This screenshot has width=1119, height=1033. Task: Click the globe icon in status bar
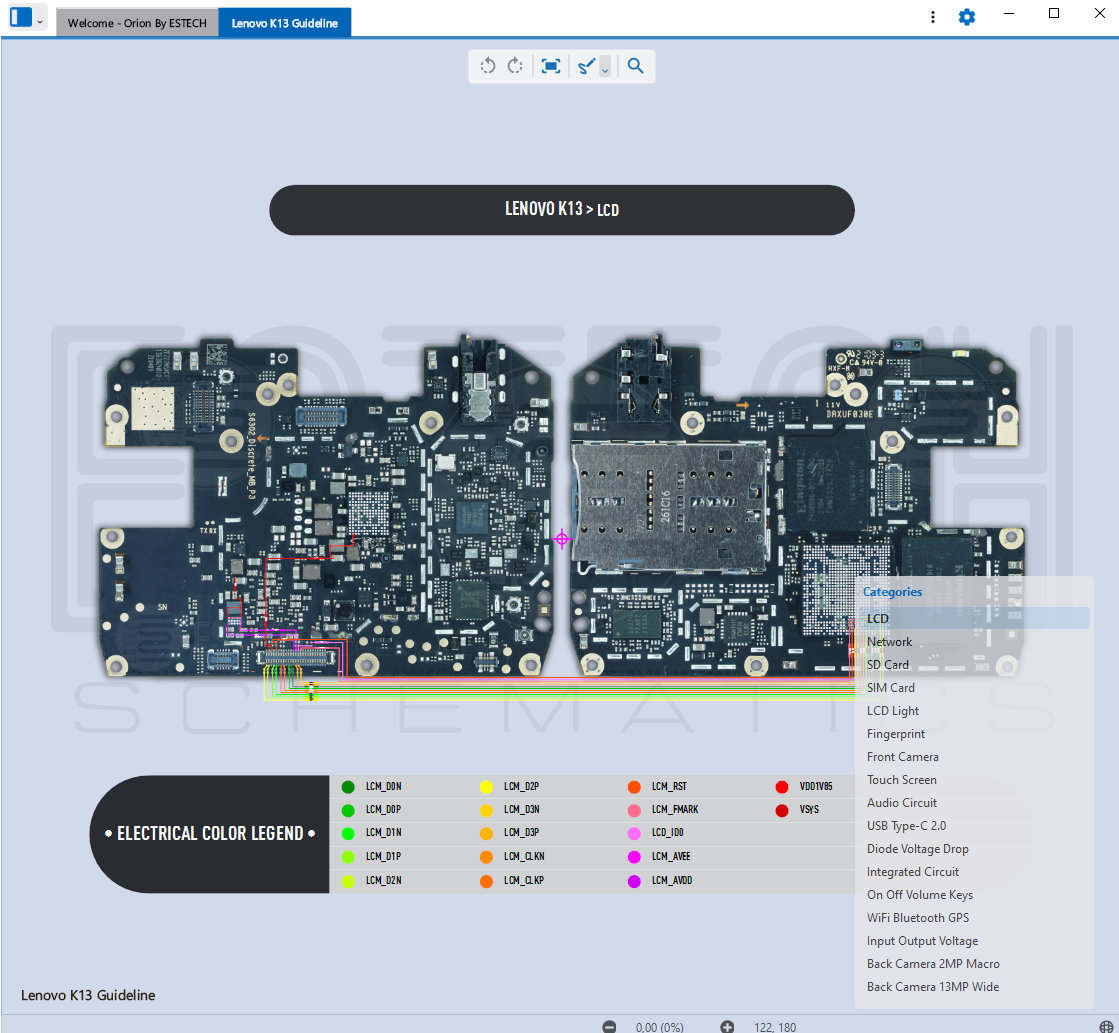(x=1106, y=1027)
